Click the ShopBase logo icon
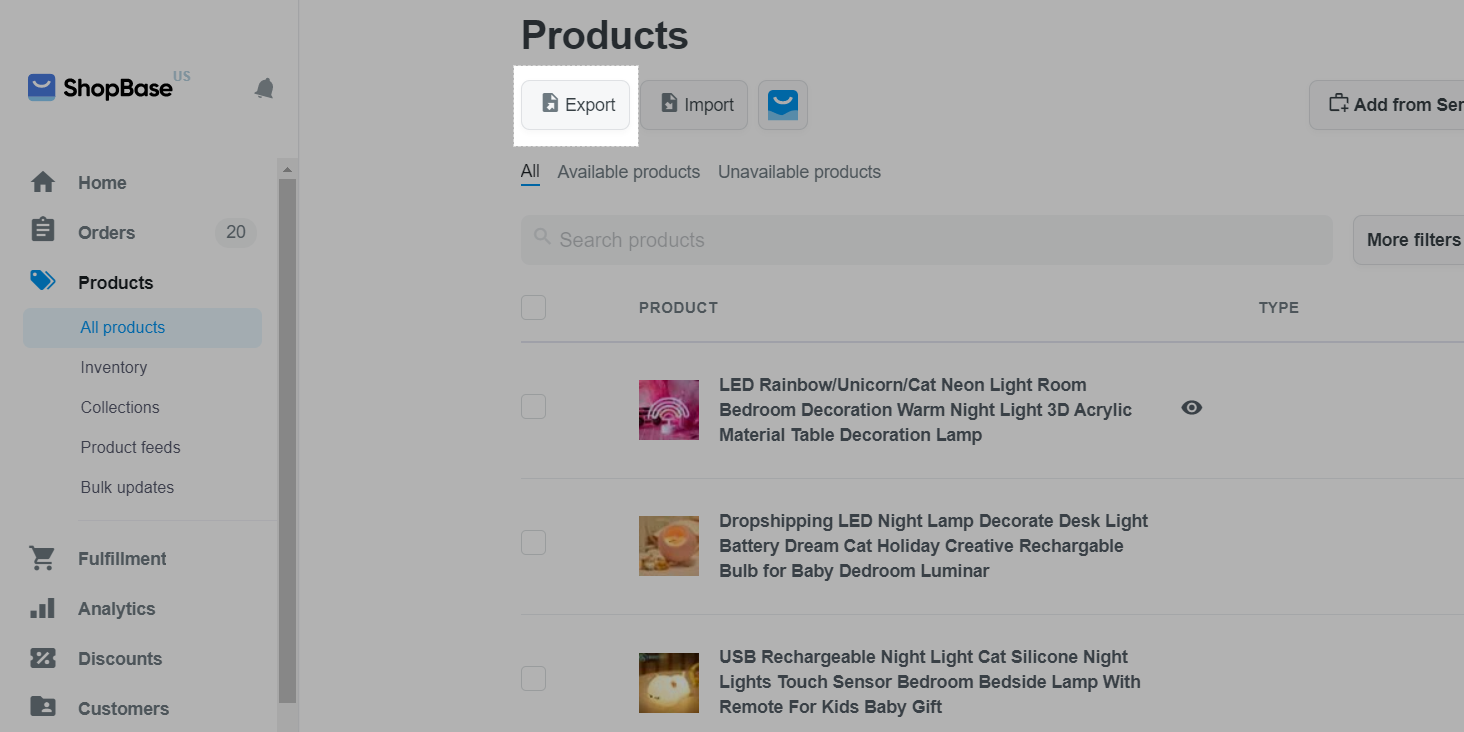The width and height of the screenshot is (1464, 732). (x=41, y=88)
